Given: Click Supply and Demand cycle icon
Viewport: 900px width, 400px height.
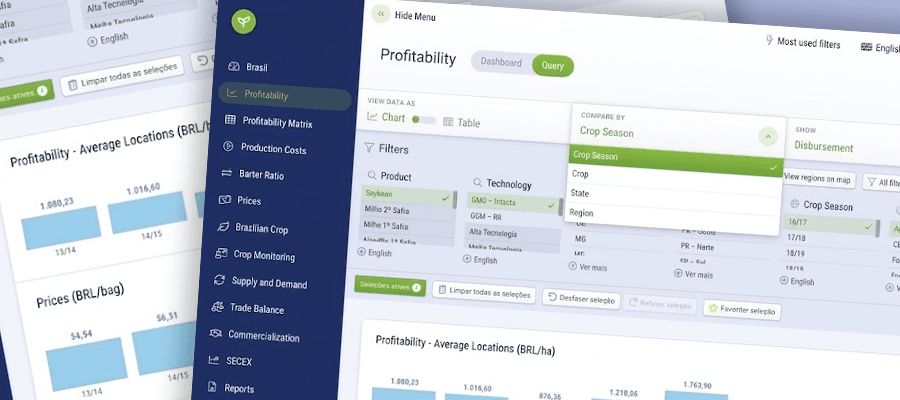Looking at the screenshot, I should coord(219,280).
